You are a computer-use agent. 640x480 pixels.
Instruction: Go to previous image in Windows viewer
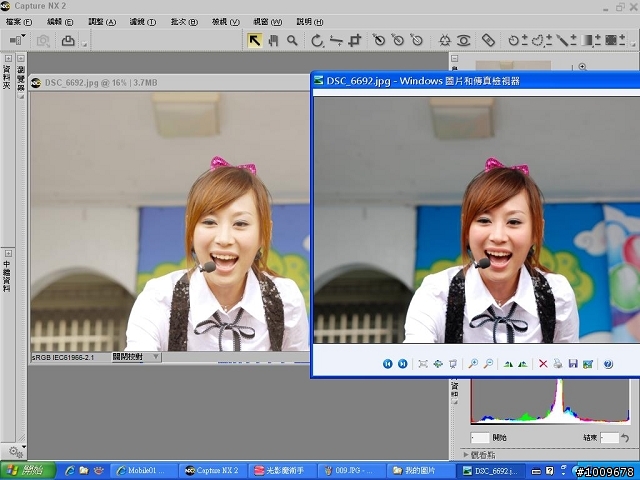click(387, 364)
